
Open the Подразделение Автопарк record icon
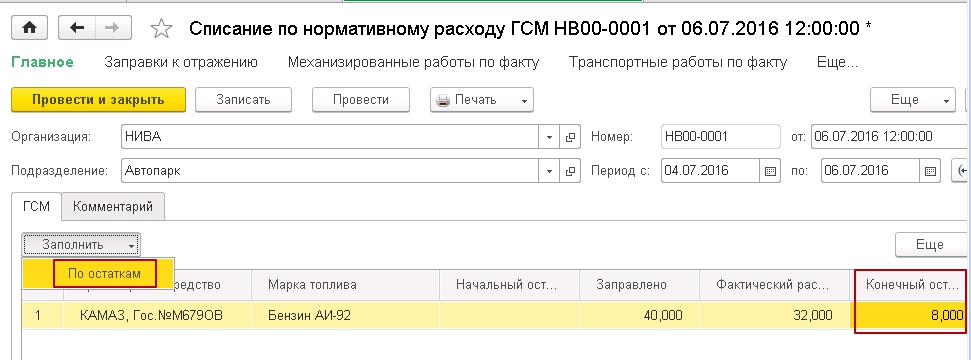(570, 170)
